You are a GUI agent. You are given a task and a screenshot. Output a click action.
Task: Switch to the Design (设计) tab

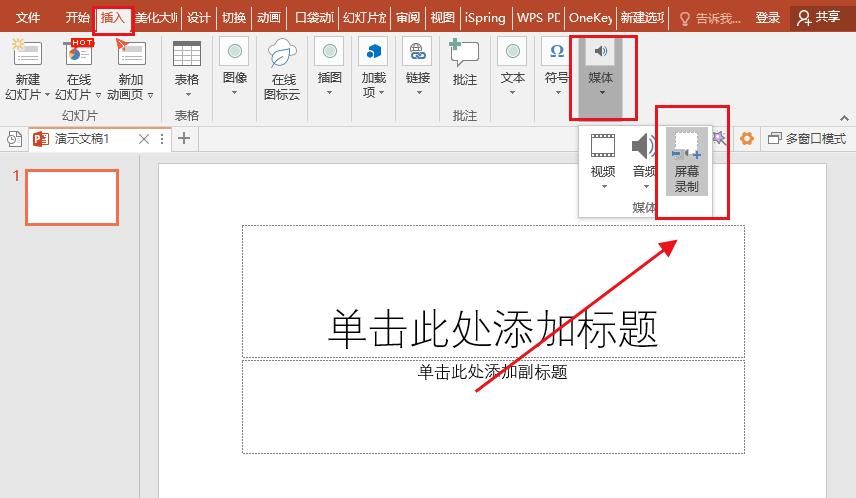198,18
